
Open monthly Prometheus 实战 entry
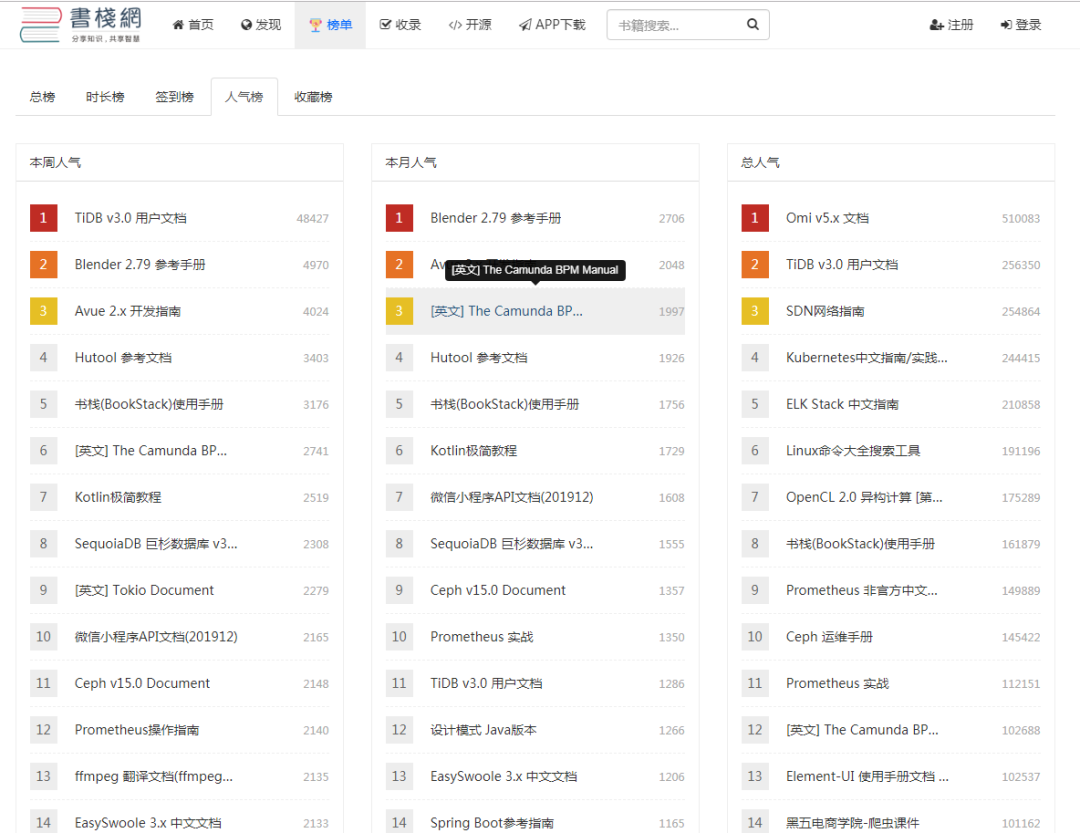tap(482, 637)
